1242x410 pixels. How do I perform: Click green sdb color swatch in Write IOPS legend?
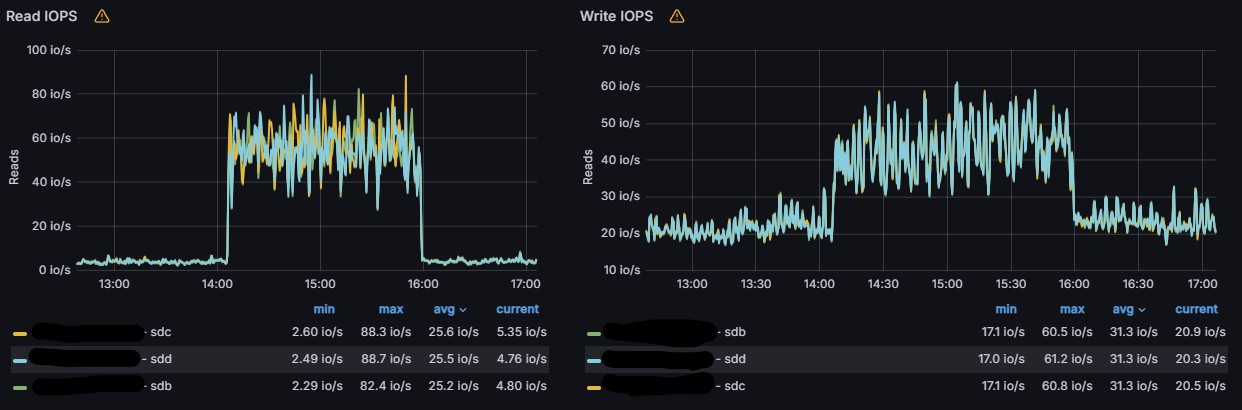594,333
